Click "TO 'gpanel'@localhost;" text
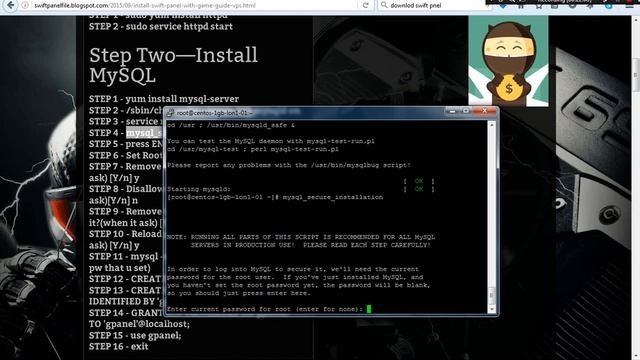The height and width of the screenshot is (360, 640). tap(139, 324)
